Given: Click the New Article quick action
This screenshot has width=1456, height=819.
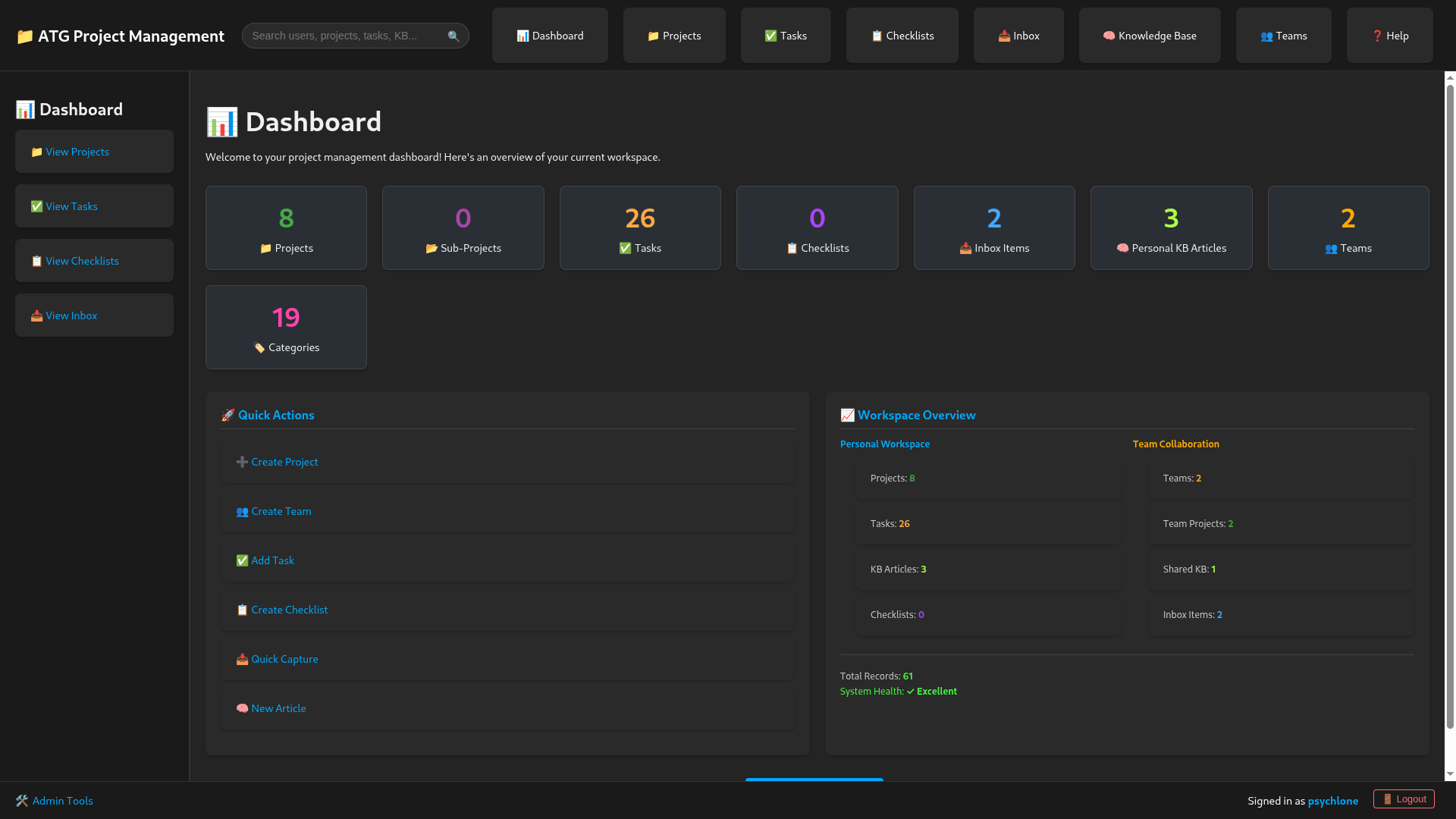Looking at the screenshot, I should pyautogui.click(x=278, y=708).
